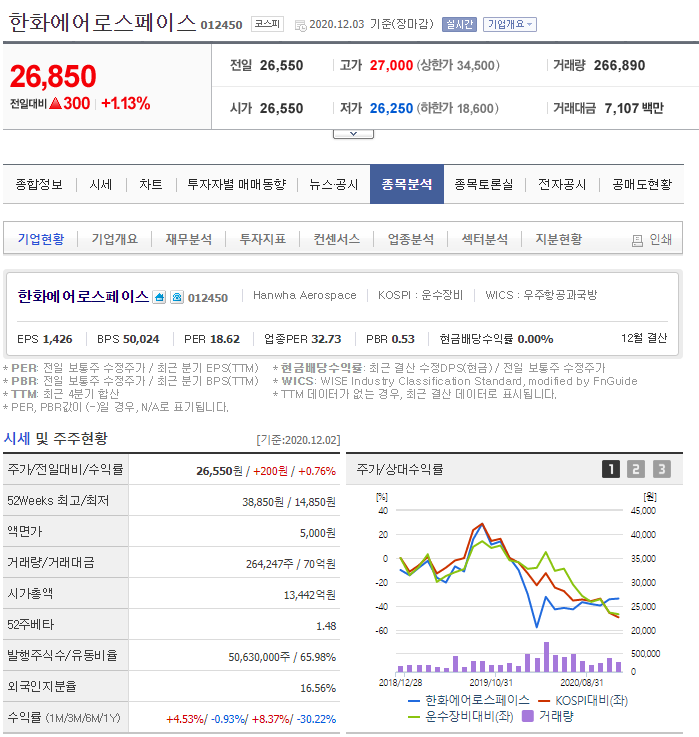Click the PER 18.62 value
The height and width of the screenshot is (737, 699).
point(225,339)
